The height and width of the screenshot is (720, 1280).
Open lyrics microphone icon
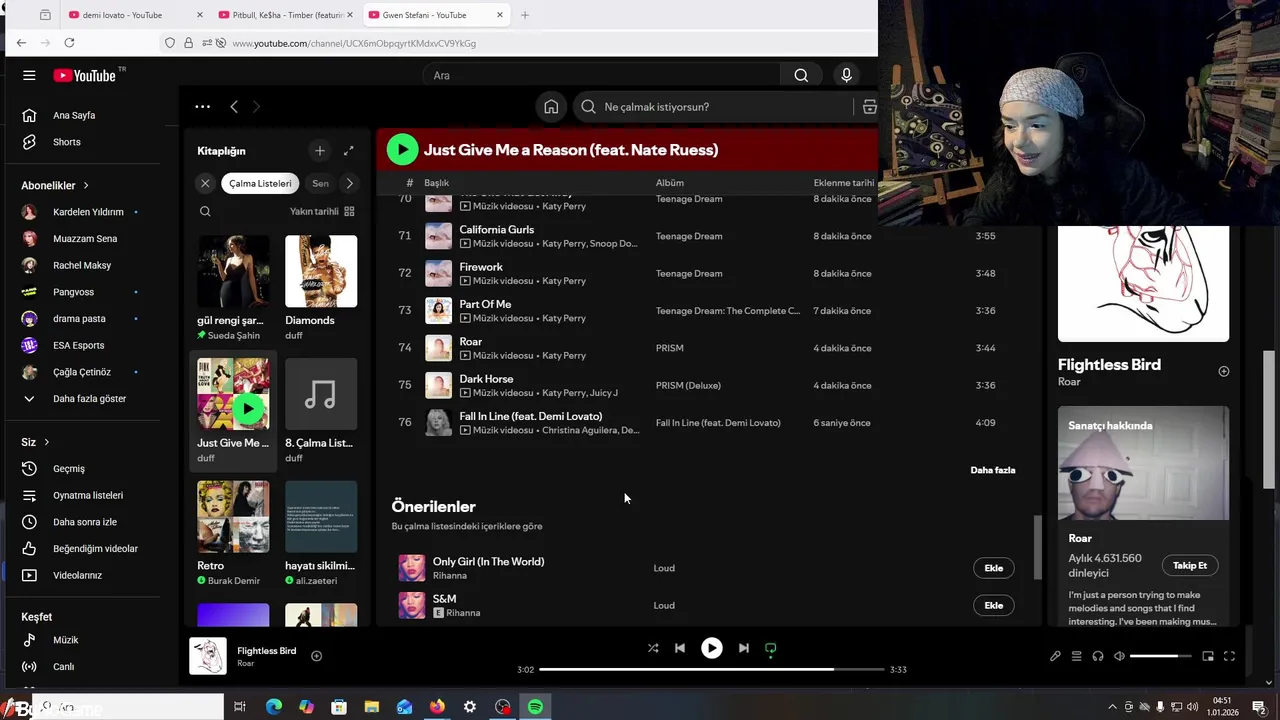[x=1055, y=656]
